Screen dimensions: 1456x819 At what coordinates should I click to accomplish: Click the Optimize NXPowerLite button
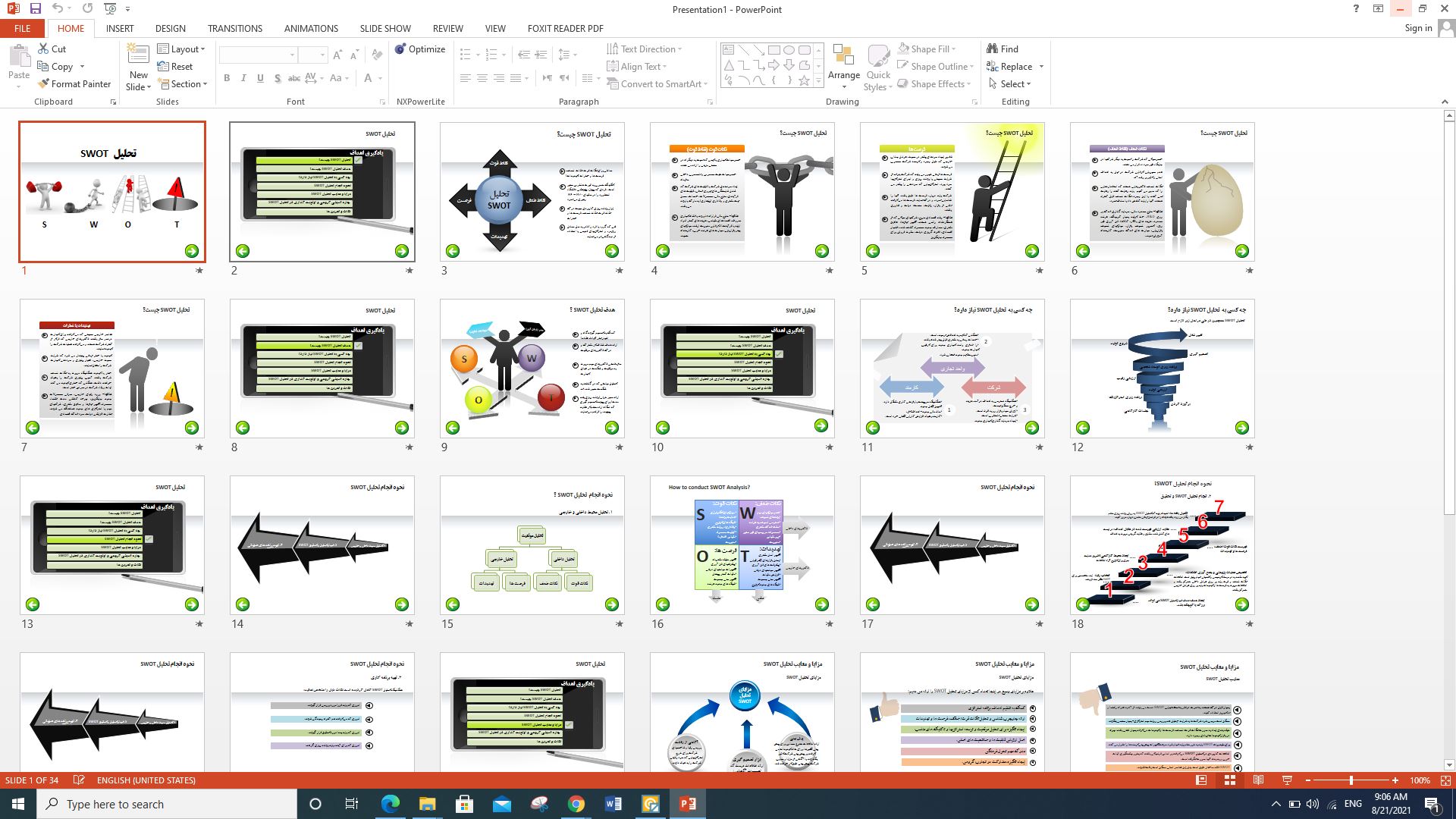420,49
